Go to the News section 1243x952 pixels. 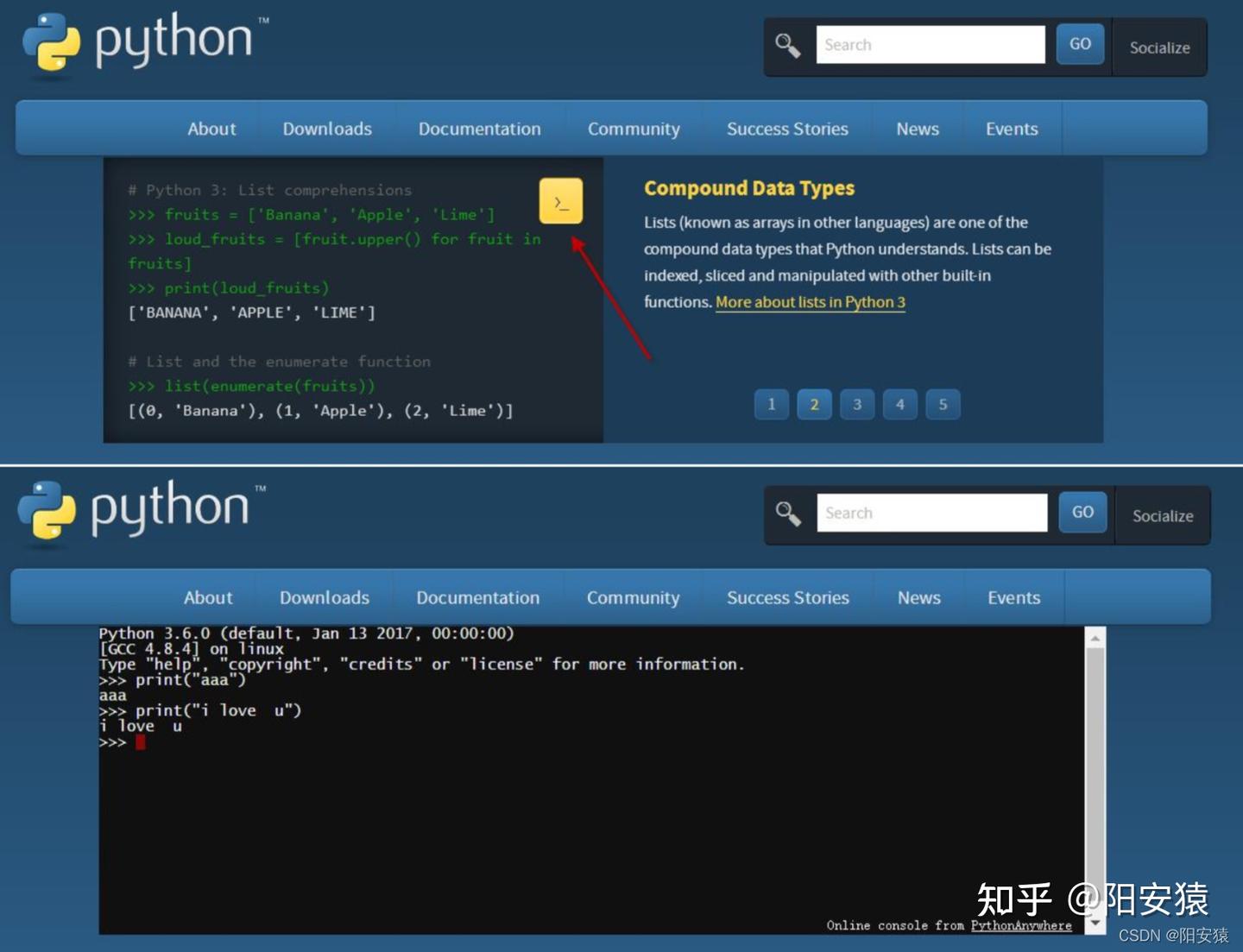tap(917, 128)
